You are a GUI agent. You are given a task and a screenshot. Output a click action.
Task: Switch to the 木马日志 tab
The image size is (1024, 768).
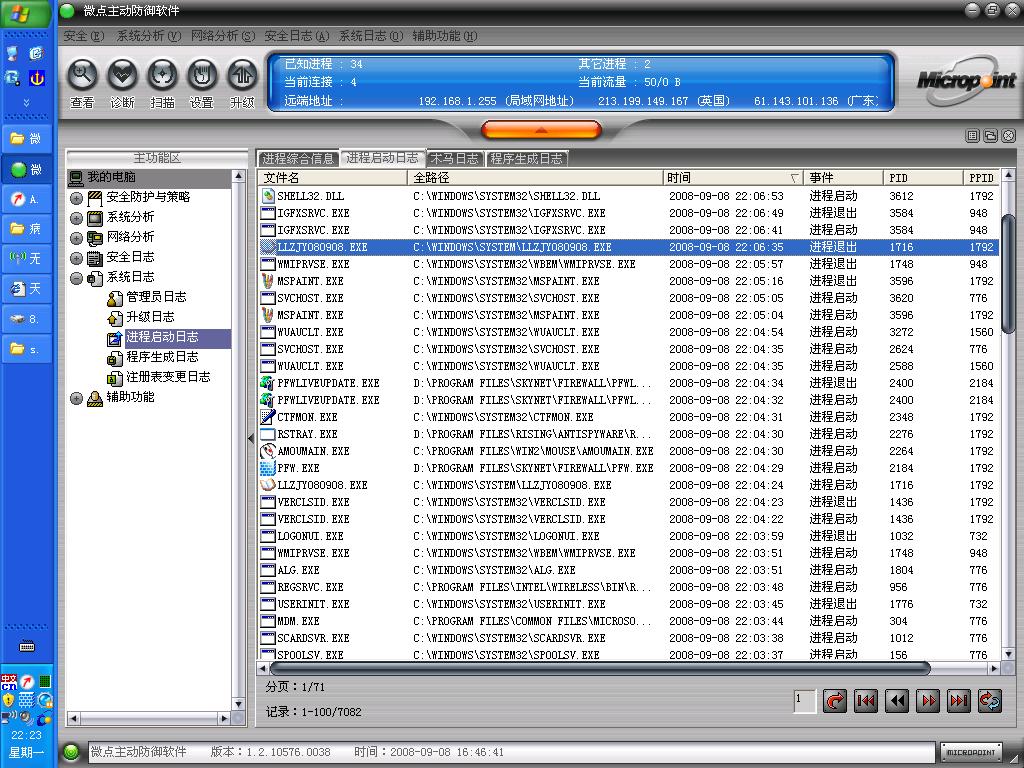pyautogui.click(x=455, y=158)
